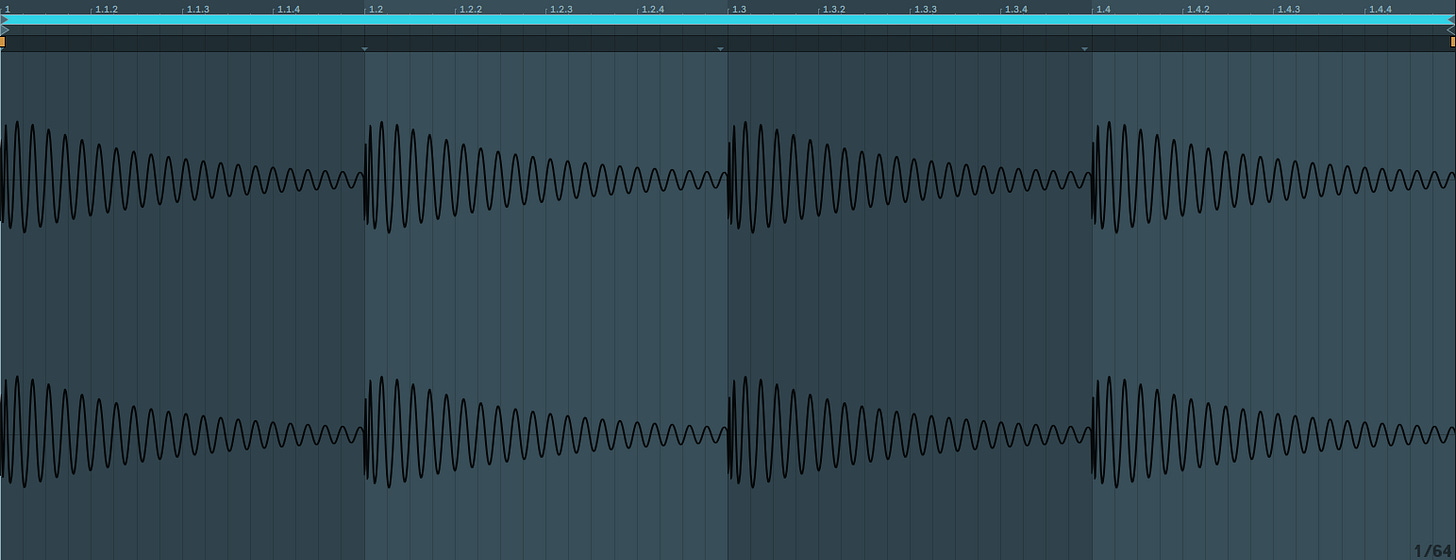Select the orange warp marker at clip start
The height and width of the screenshot is (560, 1456).
[2, 42]
